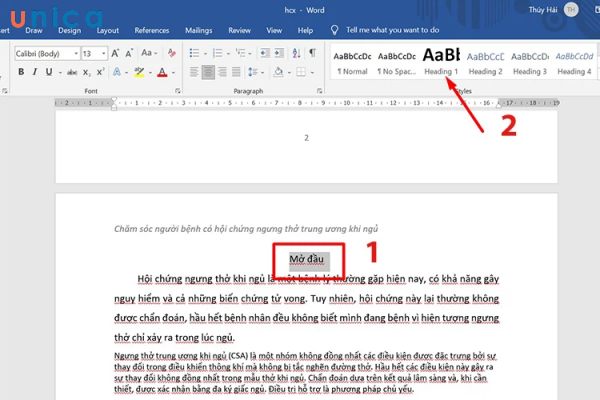
Task: Toggle italic formatting
Action: coord(34,72)
